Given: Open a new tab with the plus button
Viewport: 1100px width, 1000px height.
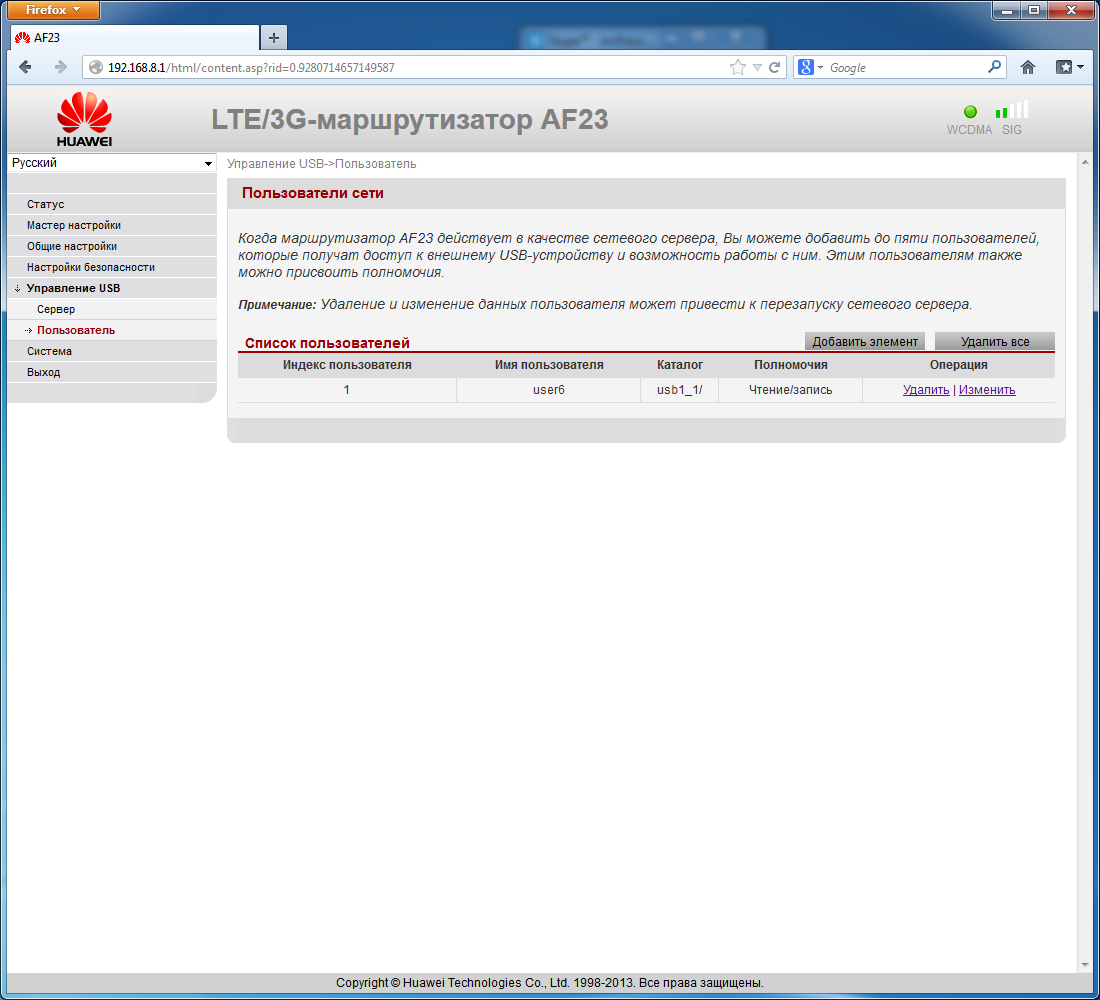Looking at the screenshot, I should point(274,37).
